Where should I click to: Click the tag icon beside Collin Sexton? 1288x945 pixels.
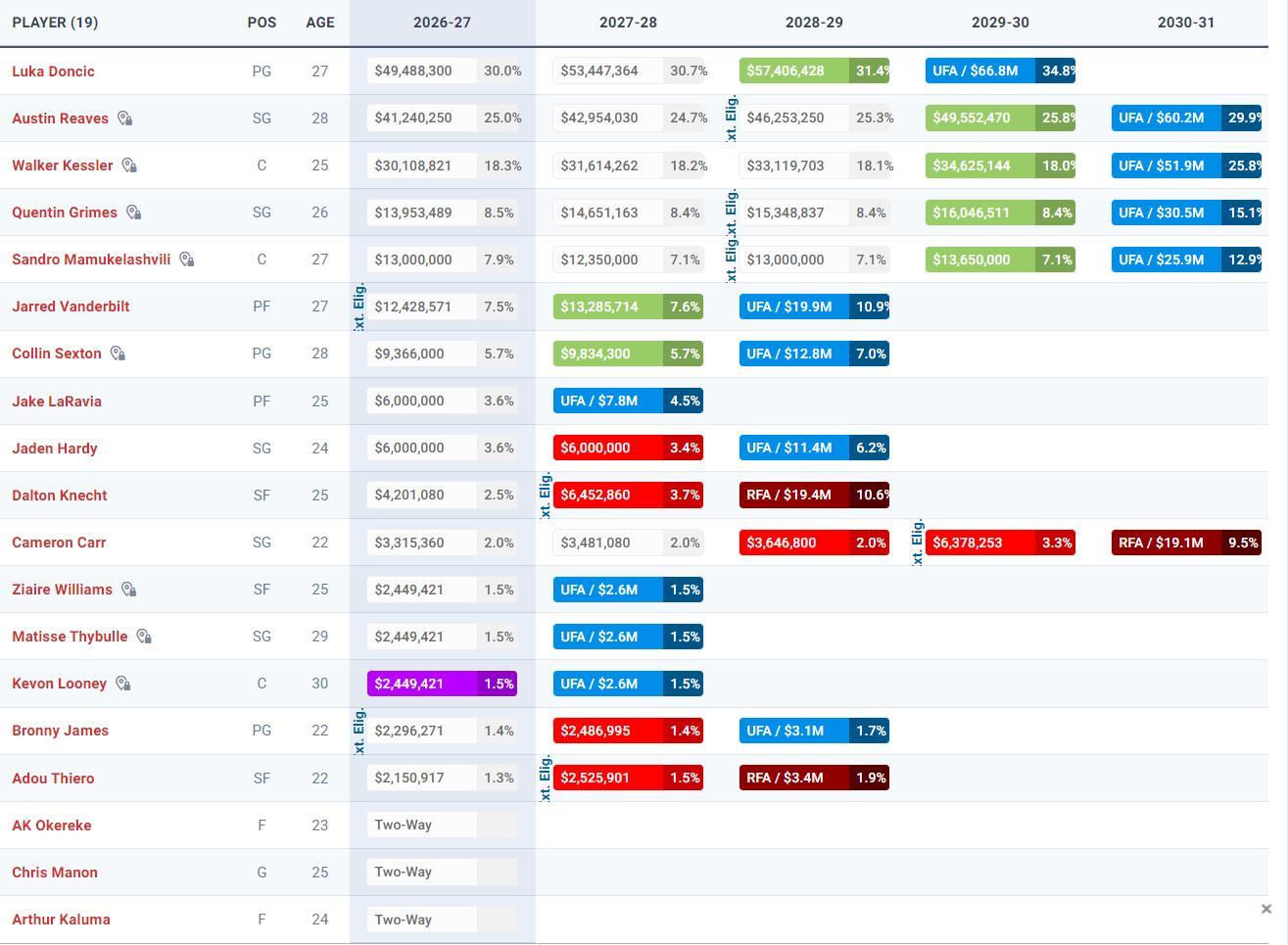pyautogui.click(x=118, y=354)
